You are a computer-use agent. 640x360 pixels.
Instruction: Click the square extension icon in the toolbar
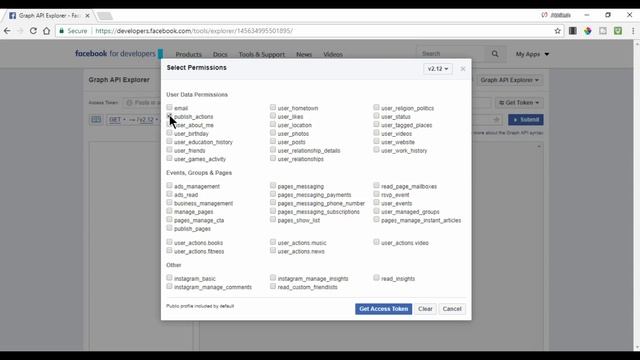(603, 31)
